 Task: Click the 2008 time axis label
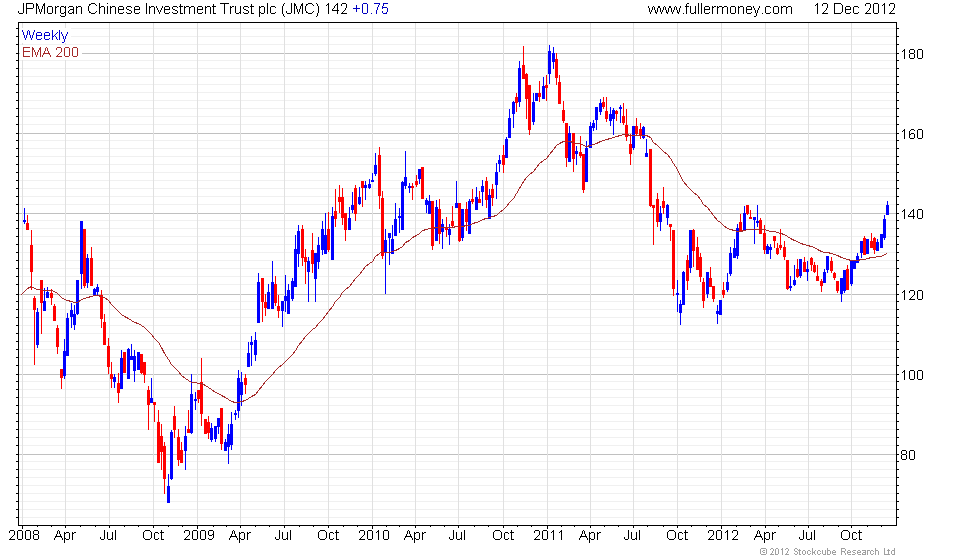[24, 535]
